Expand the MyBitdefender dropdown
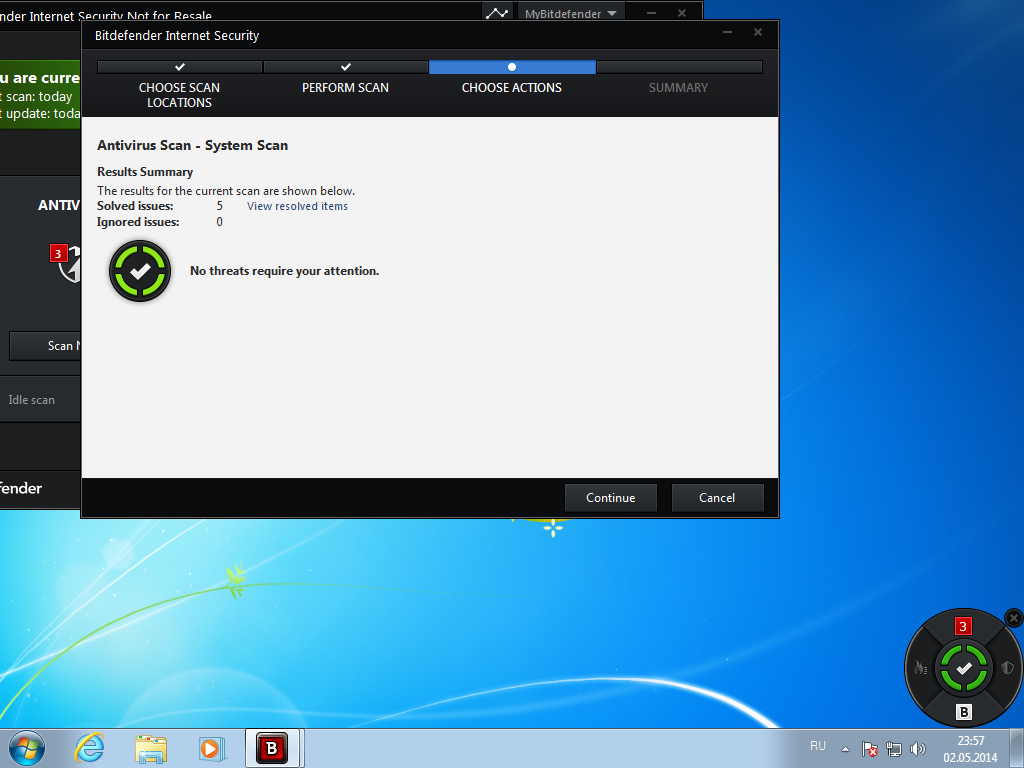Viewport: 1024px width, 768px height. click(572, 14)
